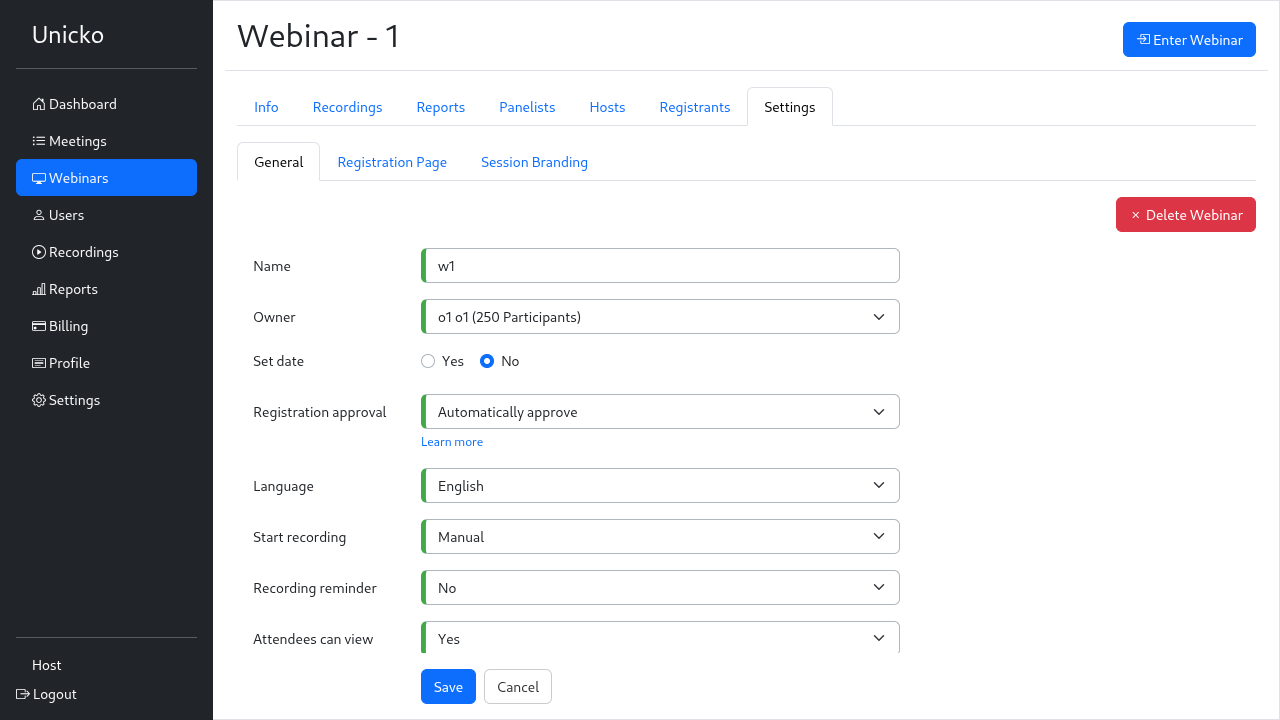Click the Registration approval label
This screenshot has width=1280, height=720.
point(320,412)
